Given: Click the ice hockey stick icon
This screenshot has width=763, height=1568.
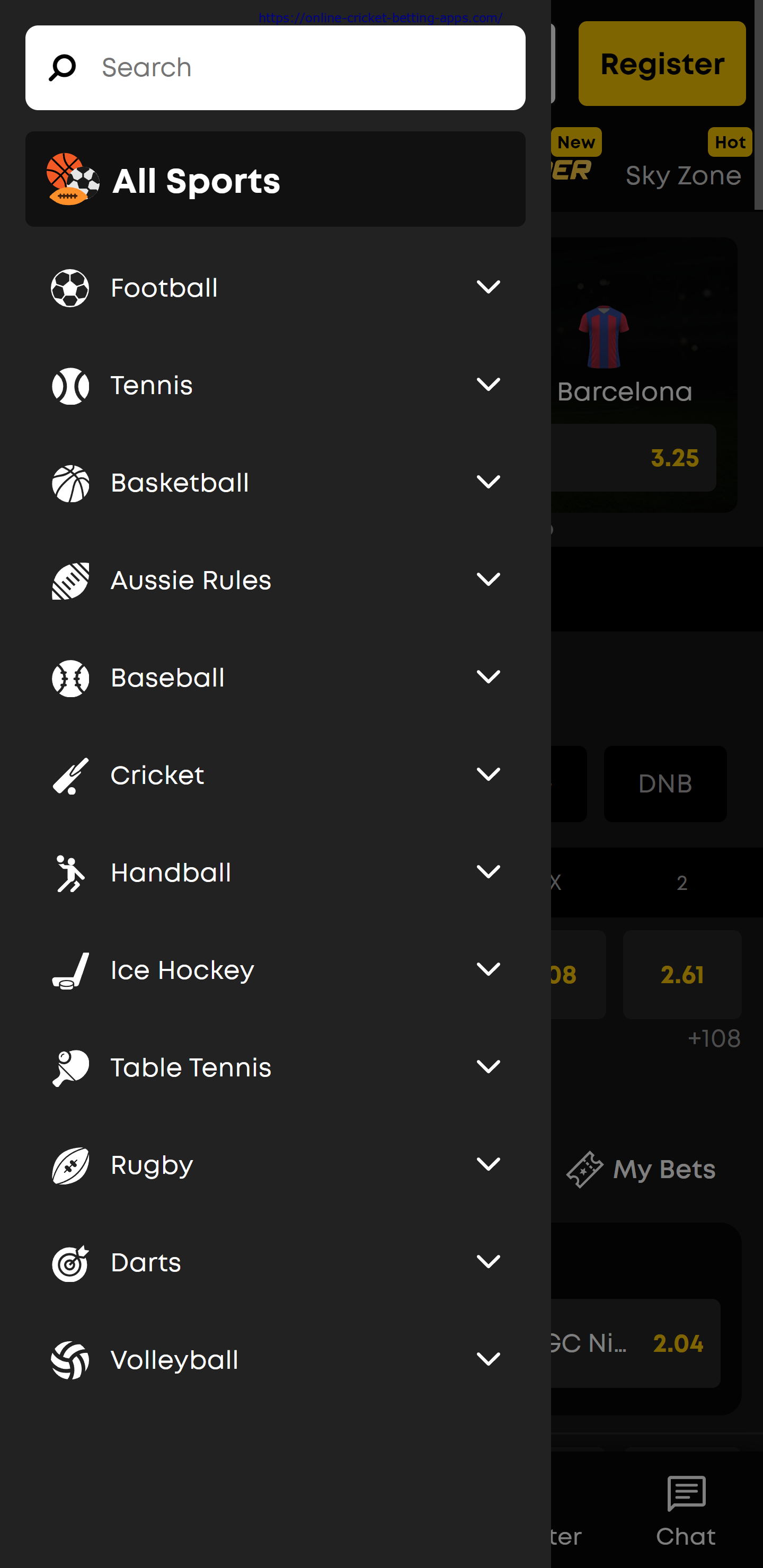Looking at the screenshot, I should [x=70, y=970].
